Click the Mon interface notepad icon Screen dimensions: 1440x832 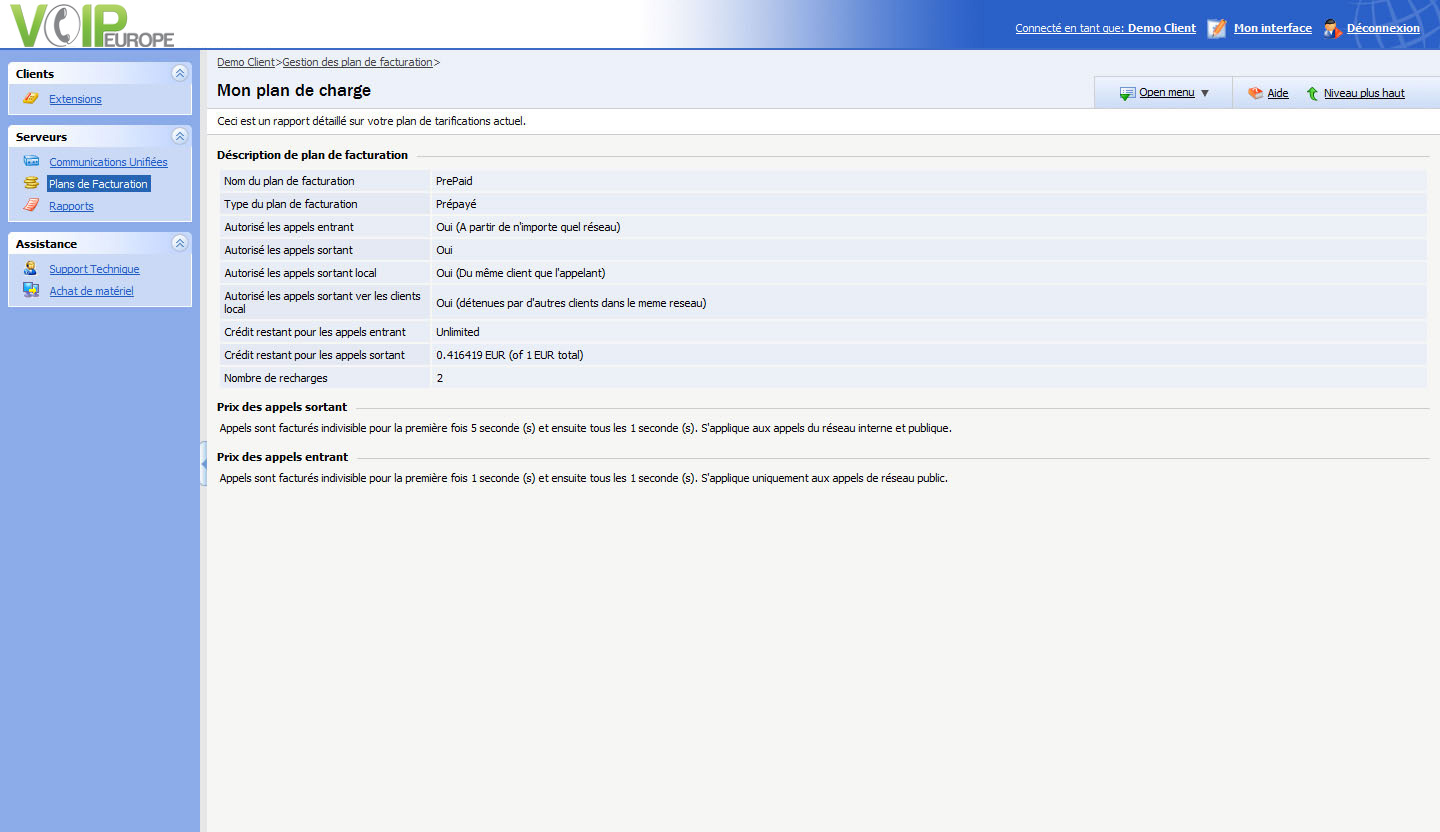(1217, 28)
